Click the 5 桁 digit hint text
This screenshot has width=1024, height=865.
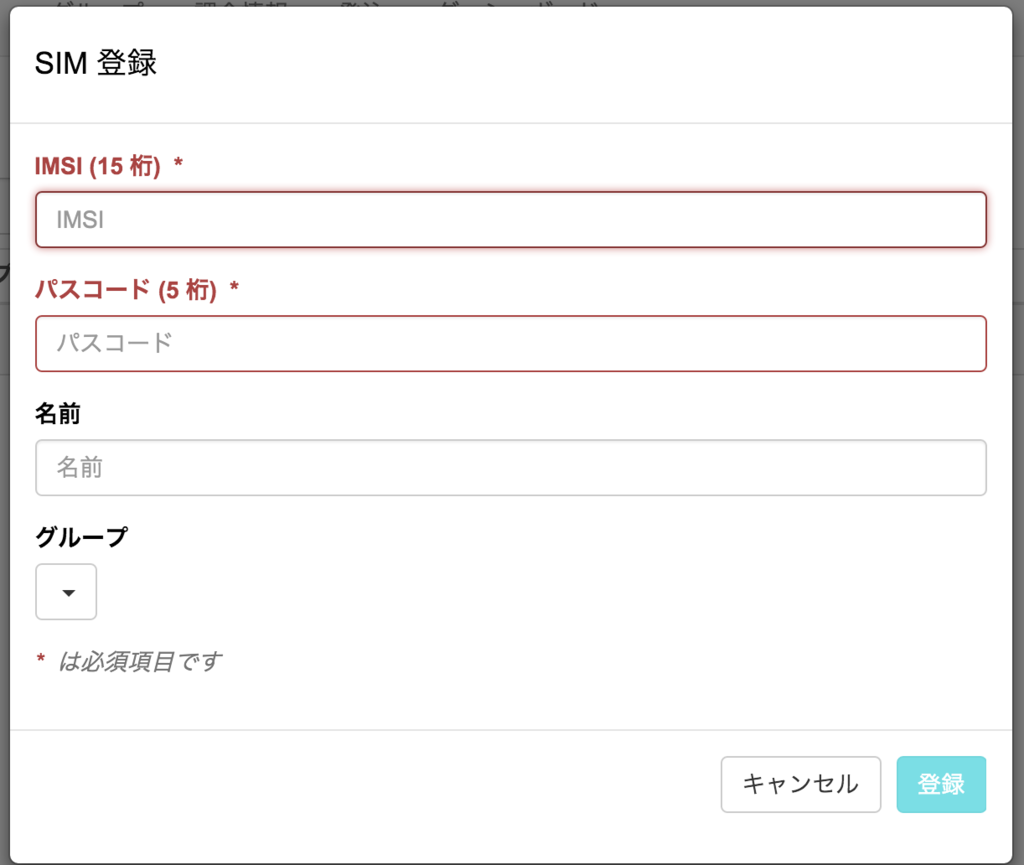pyautogui.click(x=188, y=290)
